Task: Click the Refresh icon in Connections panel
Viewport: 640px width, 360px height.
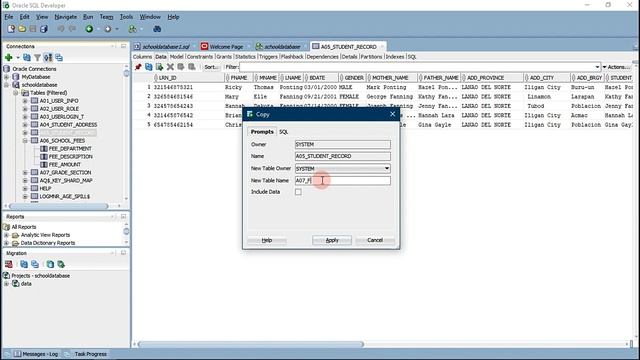Action: [27, 58]
